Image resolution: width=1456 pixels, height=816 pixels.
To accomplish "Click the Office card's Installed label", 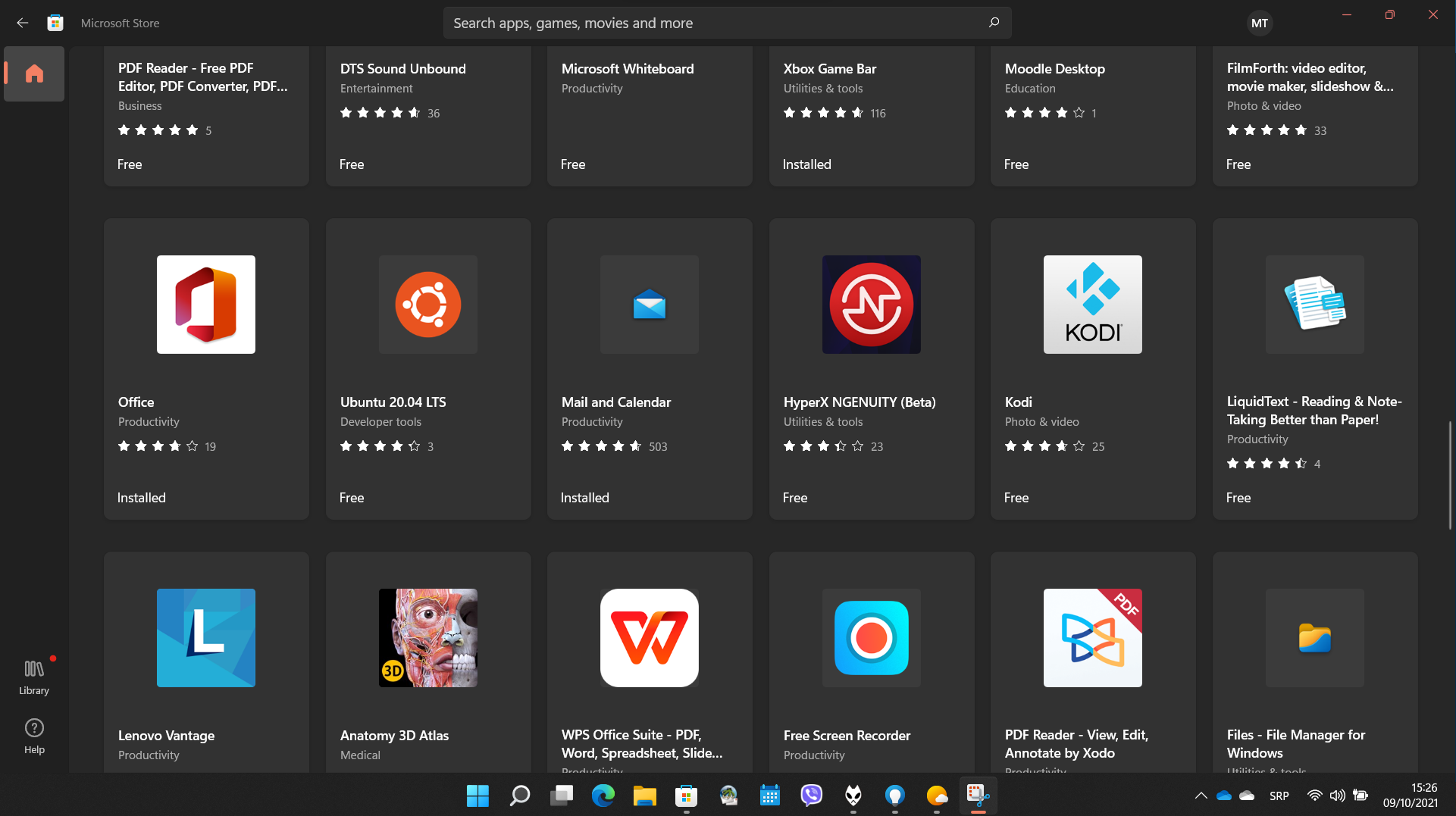I will click(x=142, y=498).
